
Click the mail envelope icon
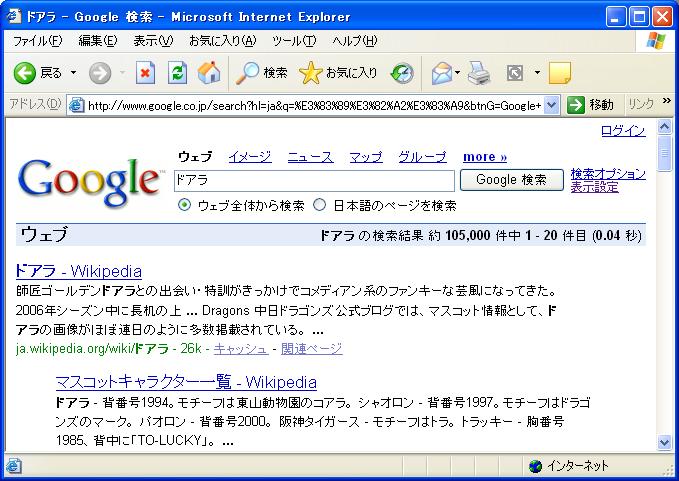tap(442, 73)
